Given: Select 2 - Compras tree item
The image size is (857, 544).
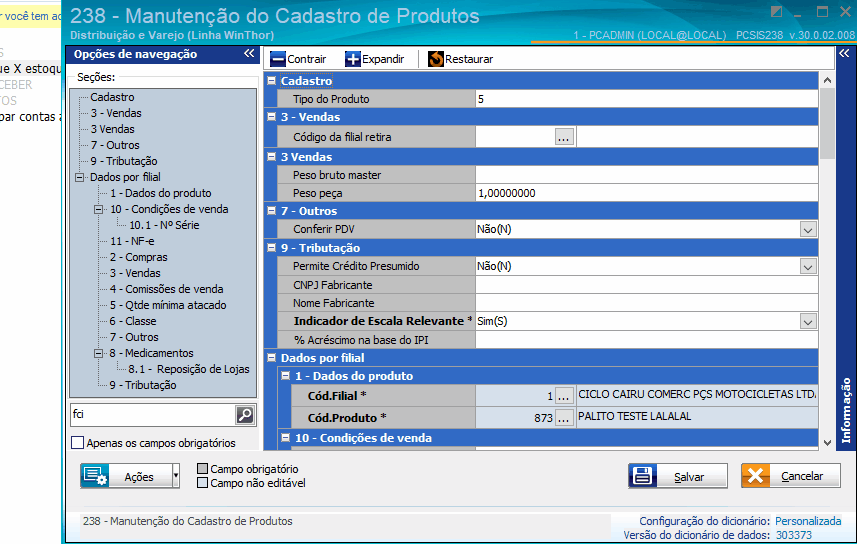Looking at the screenshot, I should pos(139,257).
